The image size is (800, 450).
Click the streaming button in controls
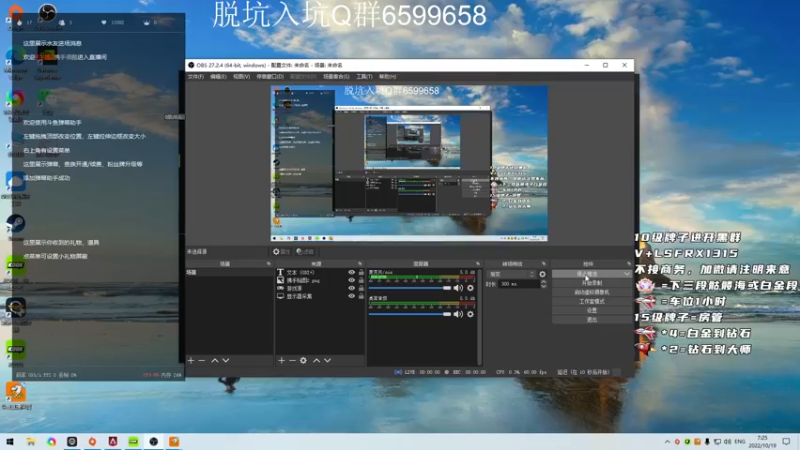click(587, 274)
